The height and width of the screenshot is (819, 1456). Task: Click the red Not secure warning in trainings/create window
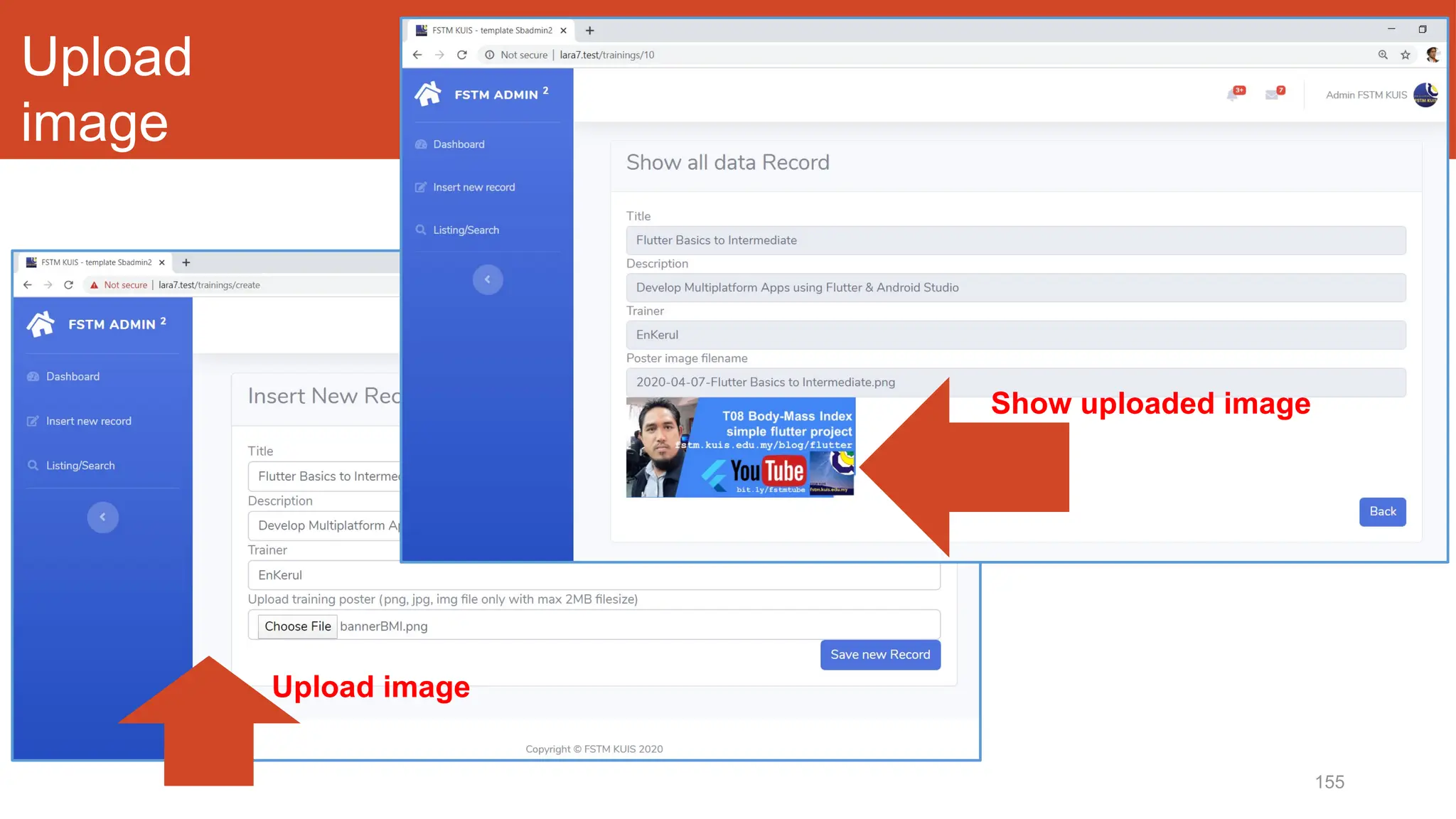[118, 285]
